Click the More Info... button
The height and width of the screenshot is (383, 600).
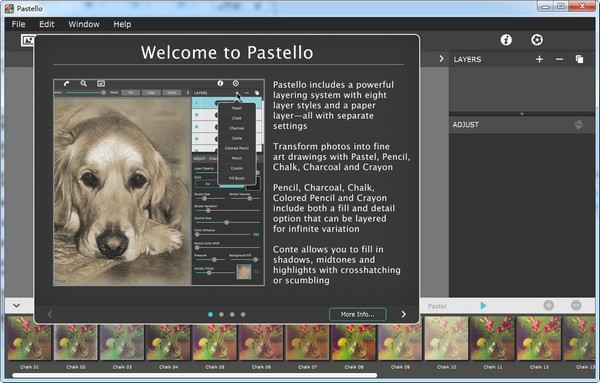[357, 314]
